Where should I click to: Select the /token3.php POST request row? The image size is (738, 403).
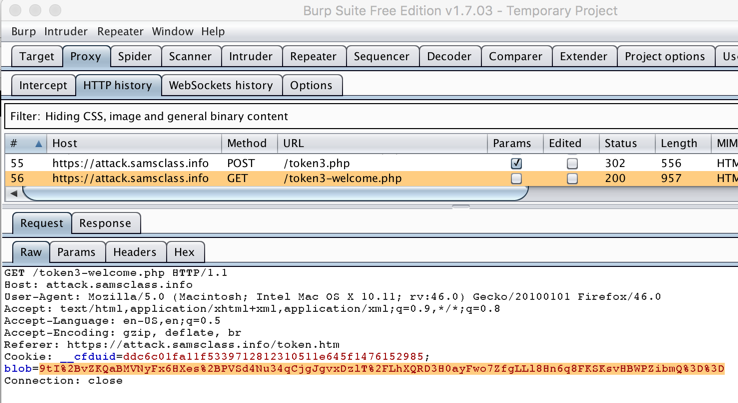pos(371,163)
